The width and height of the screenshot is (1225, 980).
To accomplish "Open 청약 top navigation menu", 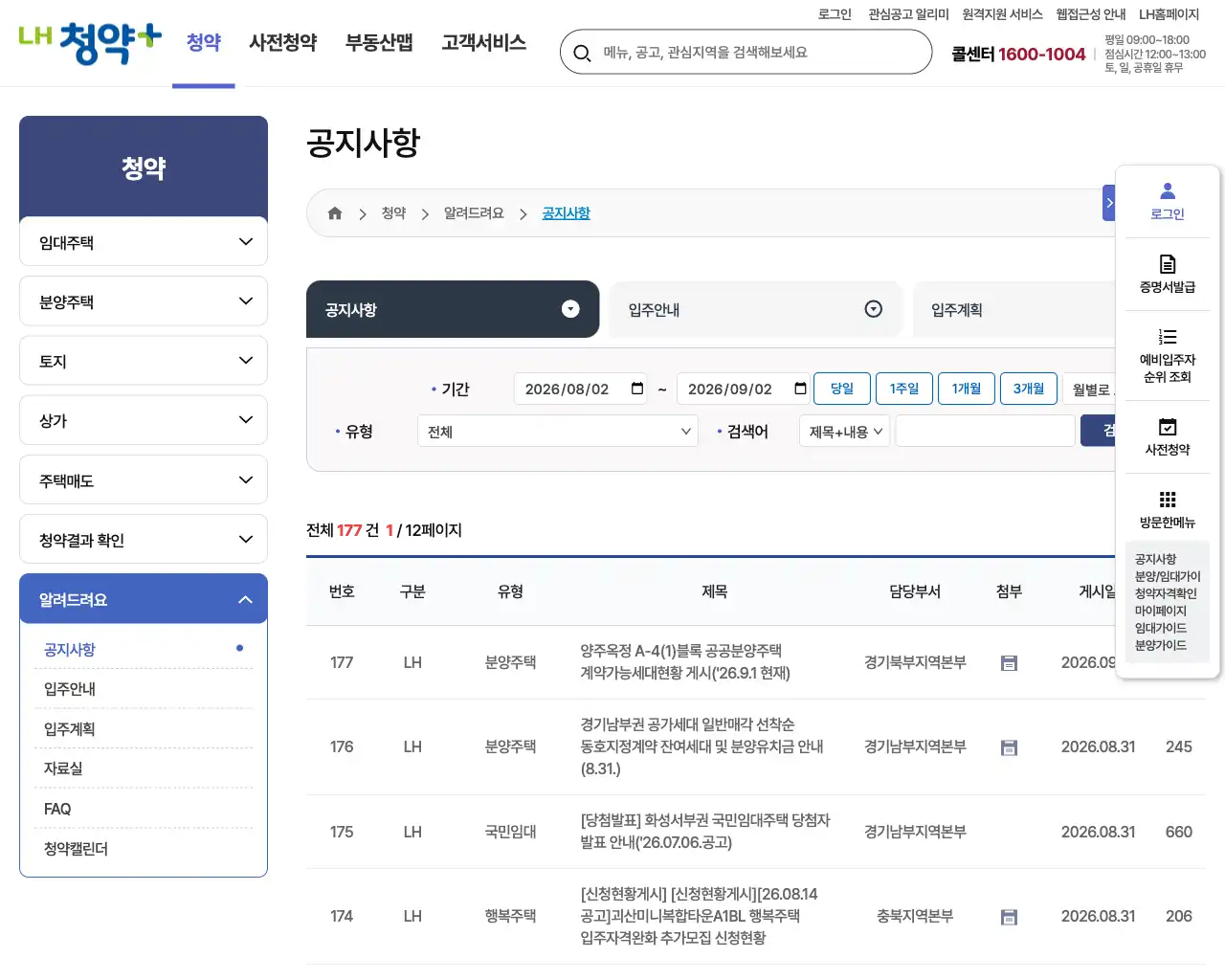I will (x=204, y=43).
